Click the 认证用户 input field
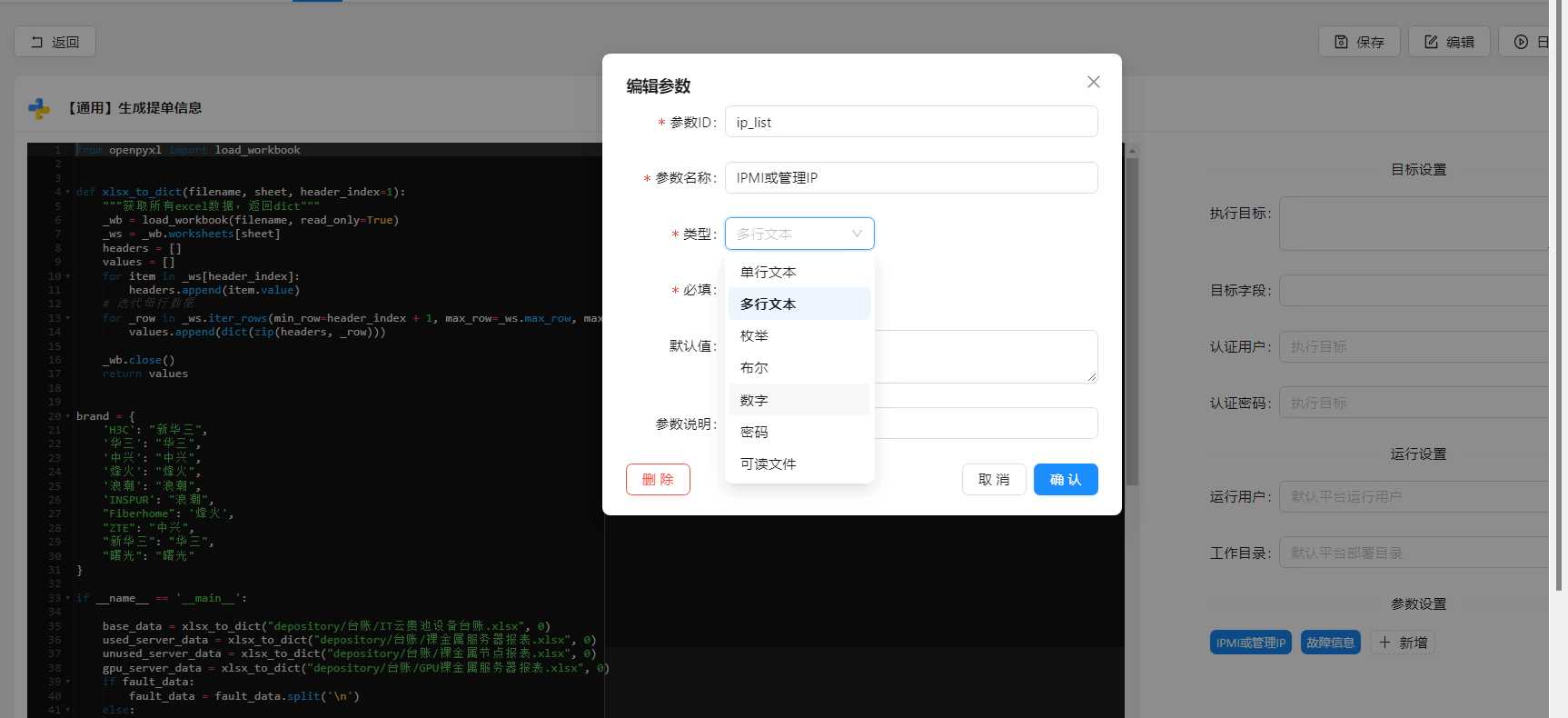Viewport: 1568px width, 718px height. tap(1414, 346)
